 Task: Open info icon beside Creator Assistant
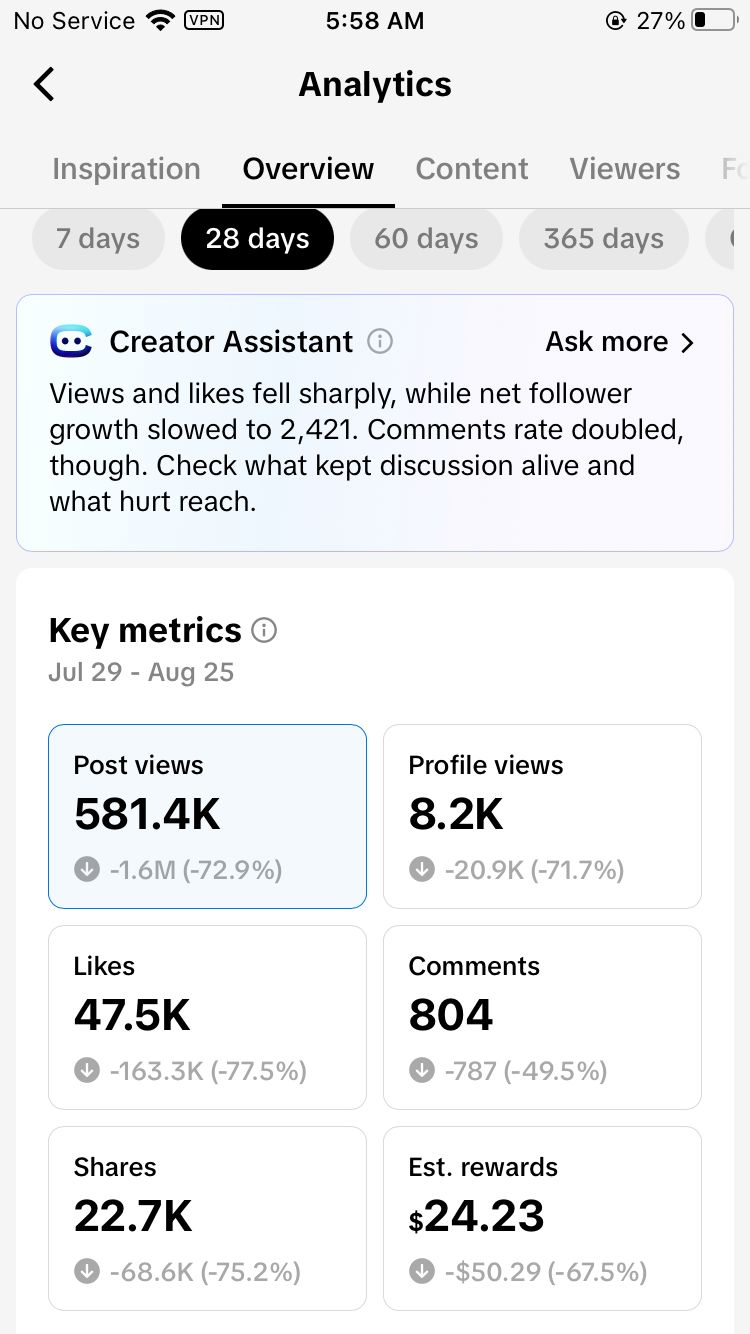click(380, 342)
